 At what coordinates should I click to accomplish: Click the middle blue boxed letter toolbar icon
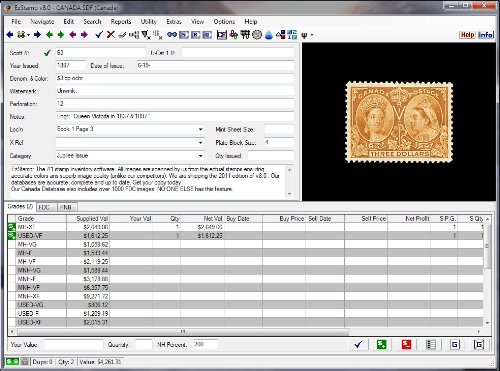click(x=195, y=35)
